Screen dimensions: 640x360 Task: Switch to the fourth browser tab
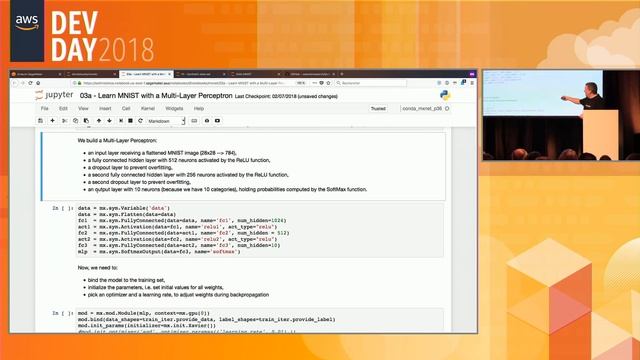200,74
